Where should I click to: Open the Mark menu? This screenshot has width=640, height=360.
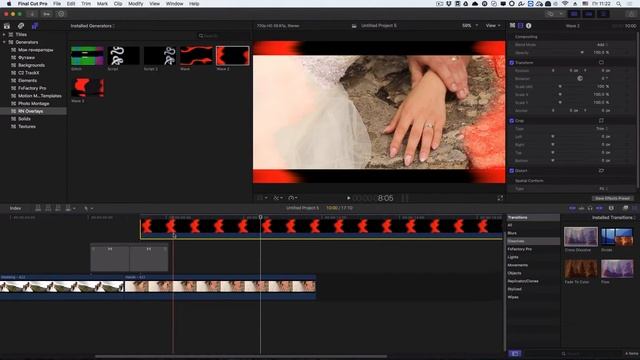pos(102,4)
